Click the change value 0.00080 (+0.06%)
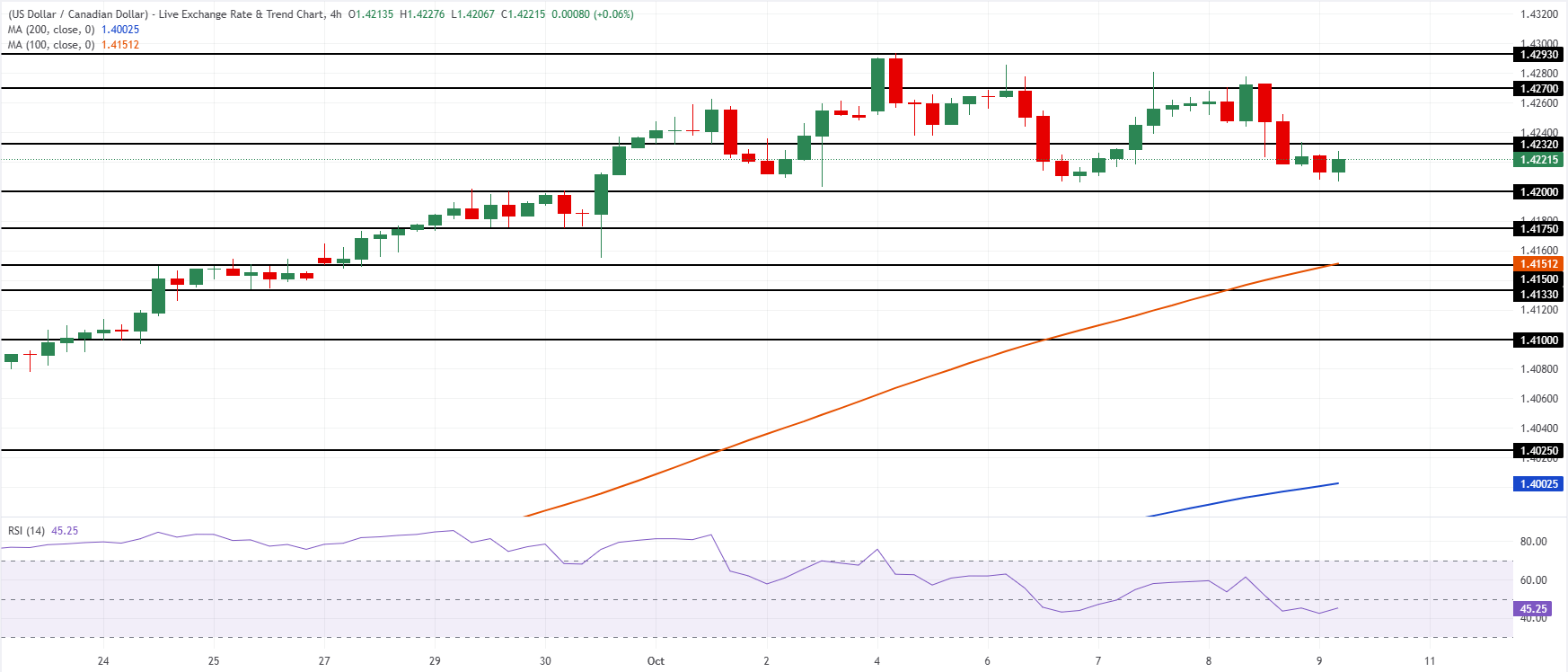Viewport: 1568px width, 672px height. pyautogui.click(x=593, y=14)
